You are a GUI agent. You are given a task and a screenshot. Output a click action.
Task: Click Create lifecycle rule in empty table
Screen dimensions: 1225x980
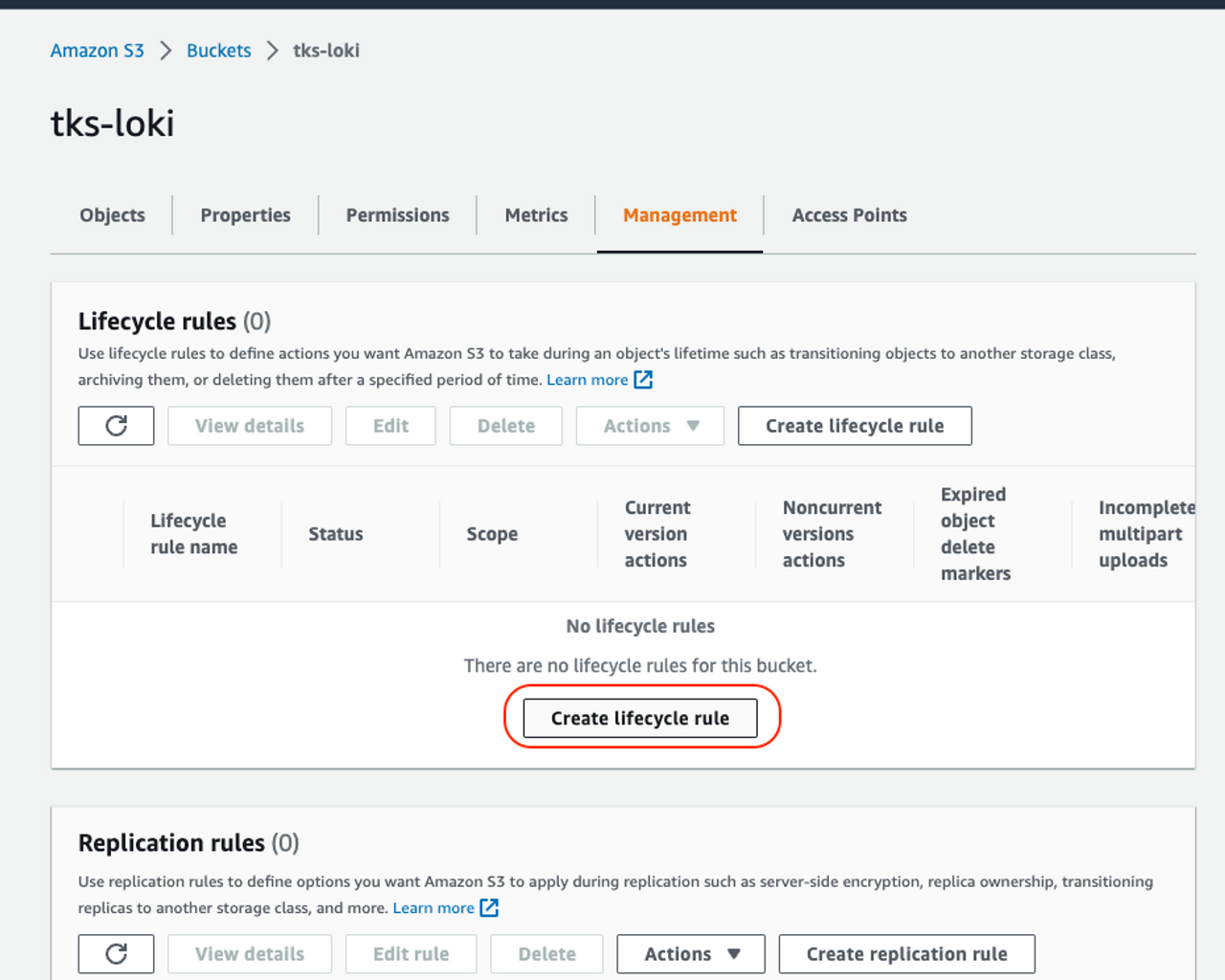[640, 718]
